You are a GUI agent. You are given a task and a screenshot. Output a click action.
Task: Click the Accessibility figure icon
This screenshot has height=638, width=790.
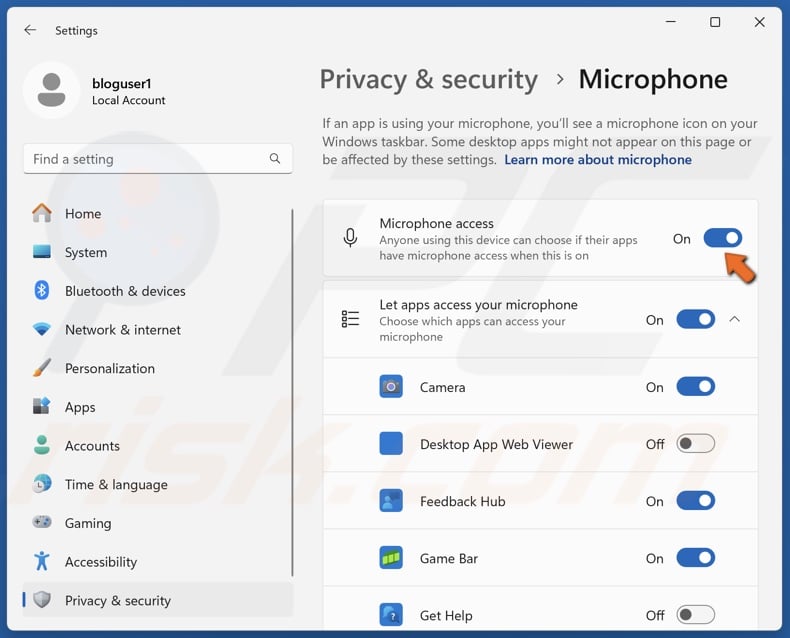(42, 562)
